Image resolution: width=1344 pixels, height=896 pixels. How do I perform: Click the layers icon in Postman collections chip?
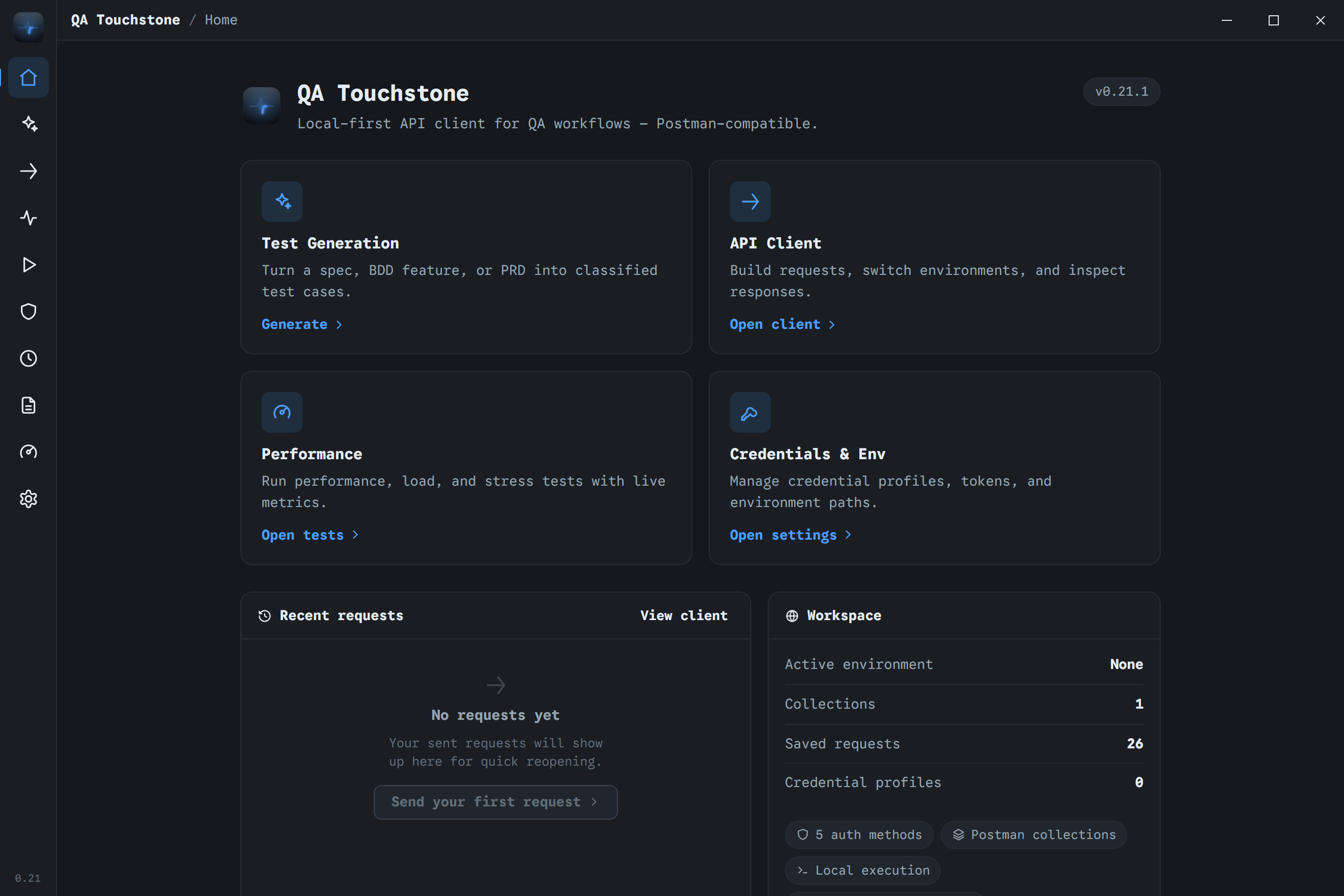pyautogui.click(x=958, y=835)
